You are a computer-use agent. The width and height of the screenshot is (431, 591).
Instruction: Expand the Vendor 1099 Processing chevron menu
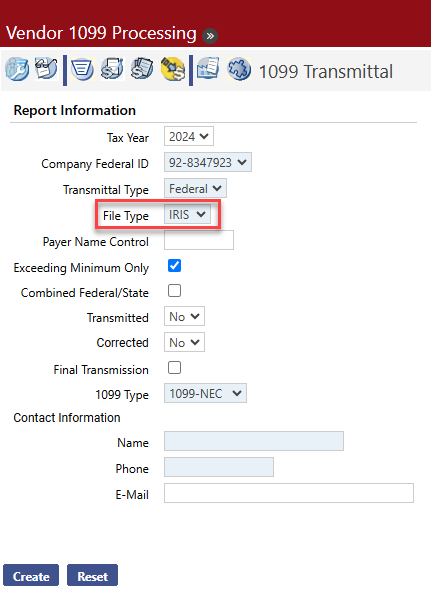pos(210,36)
